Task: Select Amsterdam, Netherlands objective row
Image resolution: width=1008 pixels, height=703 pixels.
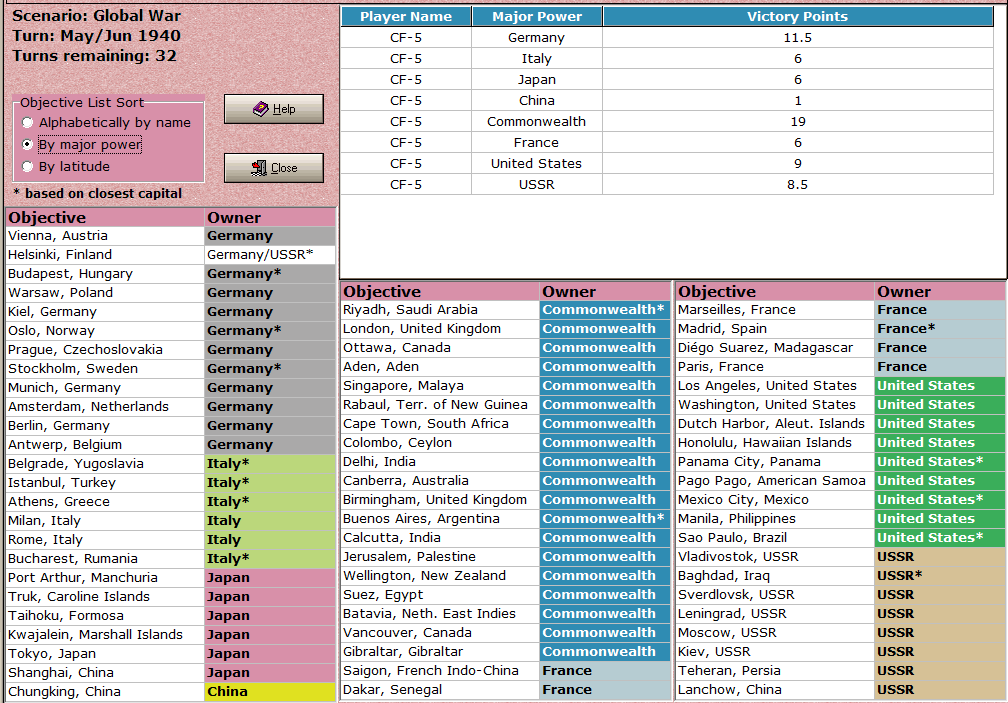Action: point(171,407)
